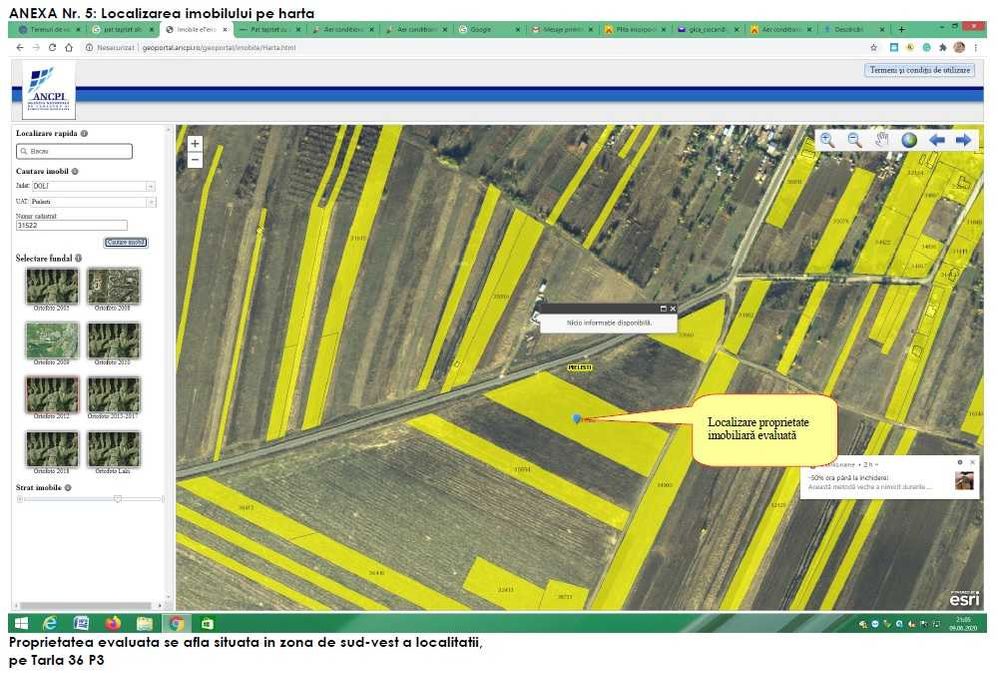Click the blue location marker on map
Screen dimensions: 1000x673
[x=577, y=418]
